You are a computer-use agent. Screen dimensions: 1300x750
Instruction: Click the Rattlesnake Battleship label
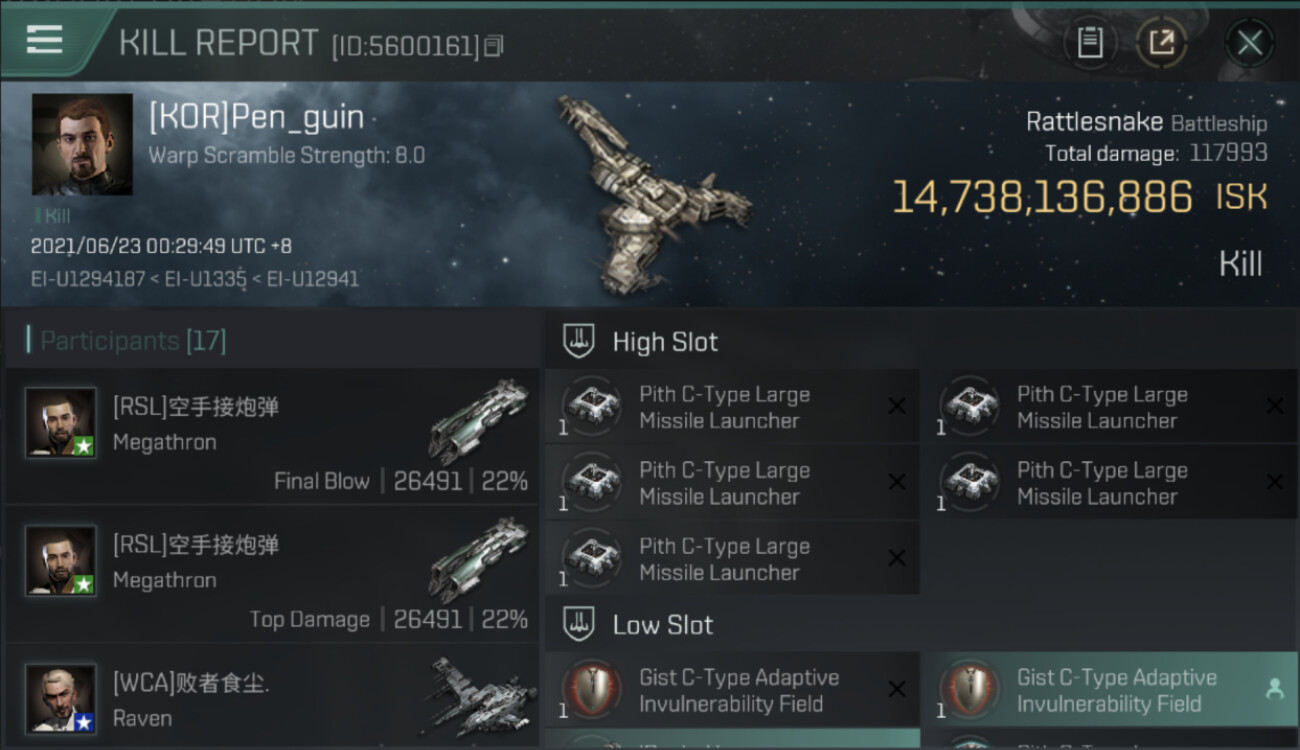(1146, 123)
